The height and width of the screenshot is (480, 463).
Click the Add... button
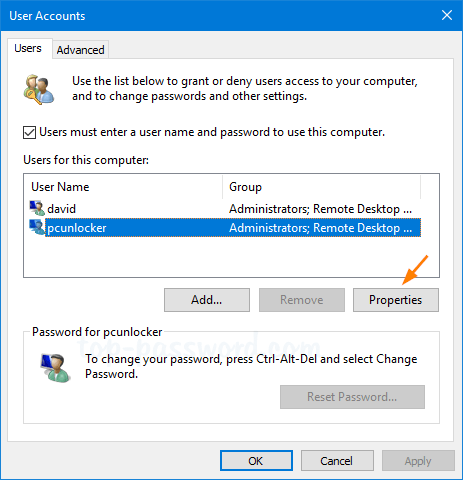coord(207,300)
